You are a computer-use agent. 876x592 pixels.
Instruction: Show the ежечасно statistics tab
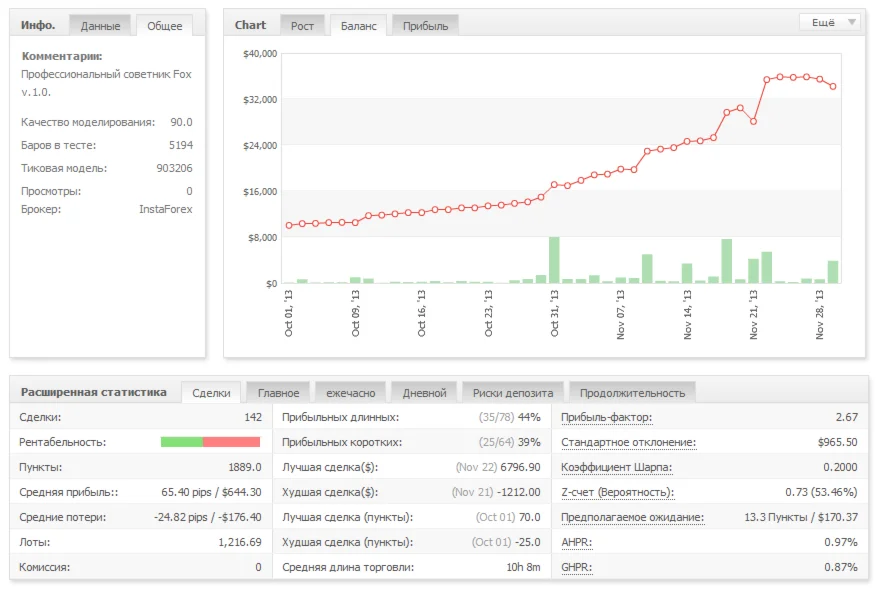click(x=349, y=393)
